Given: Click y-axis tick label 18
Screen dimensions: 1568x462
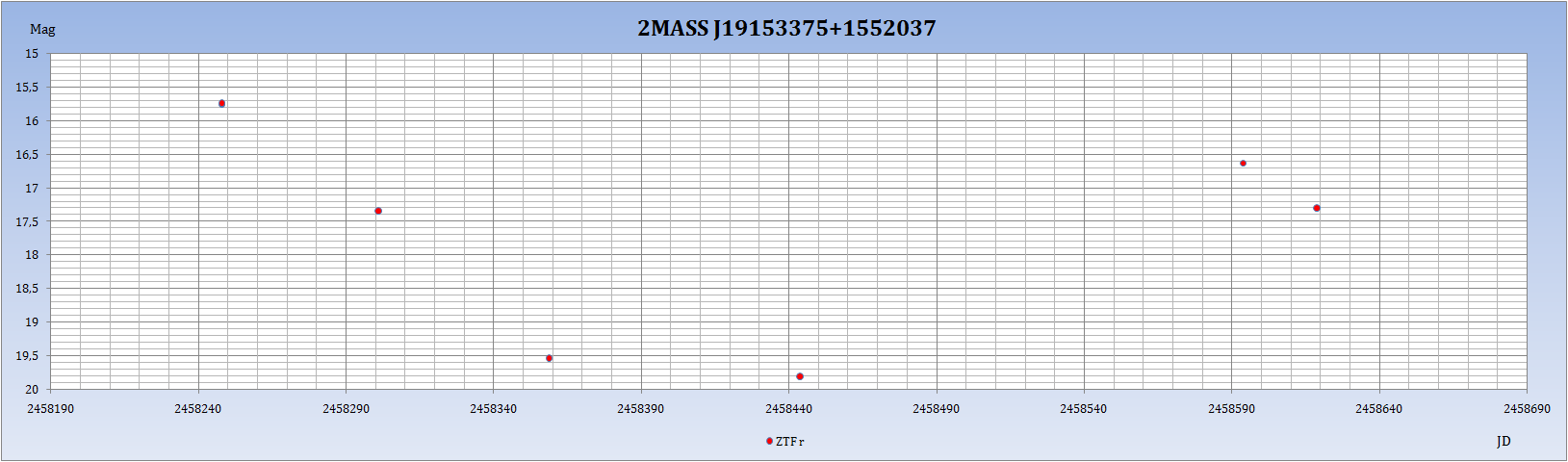Looking at the screenshot, I should (x=32, y=255).
